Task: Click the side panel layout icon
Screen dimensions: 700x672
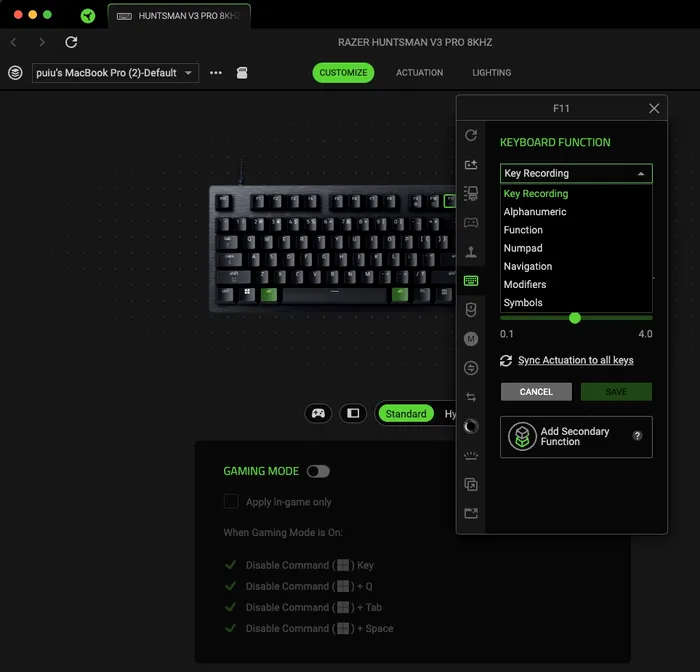Action: [353, 413]
